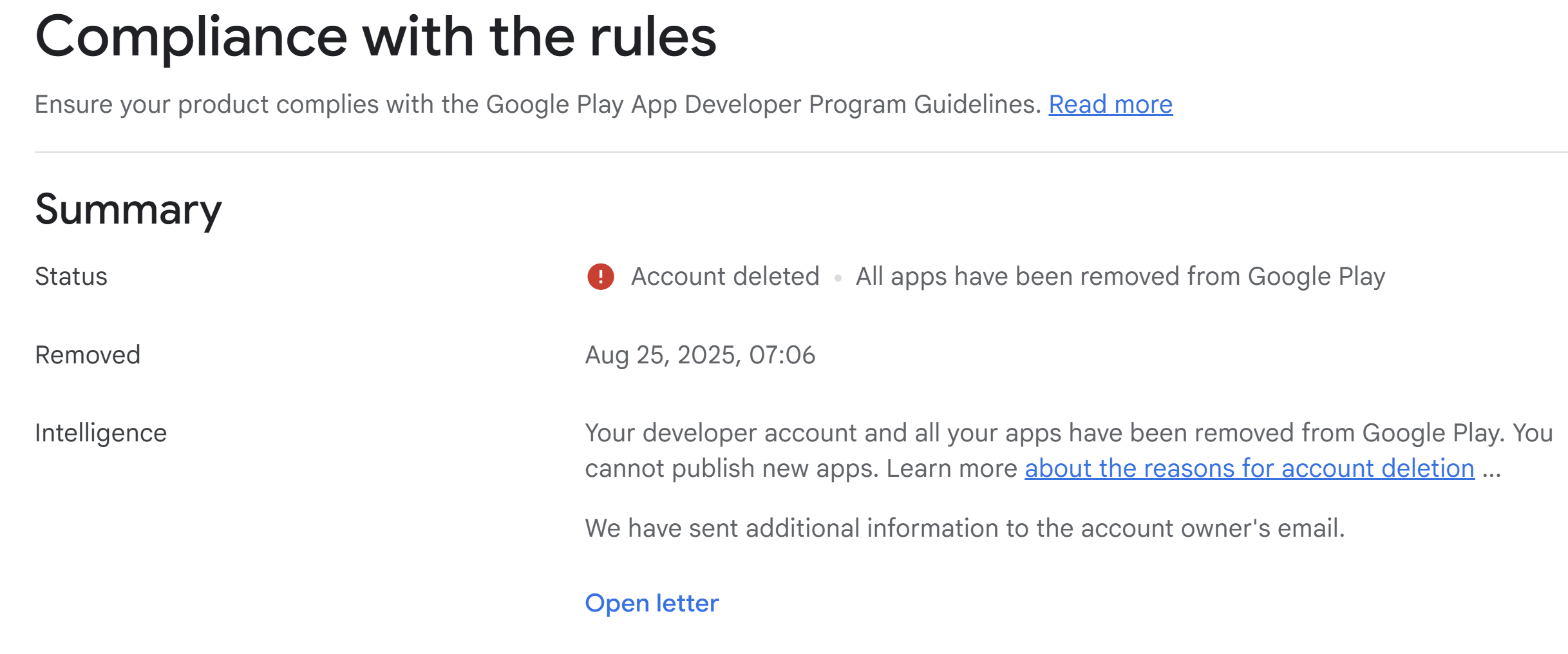
Task: Click the cannot publish new apps sentence
Action: [x=732, y=468]
